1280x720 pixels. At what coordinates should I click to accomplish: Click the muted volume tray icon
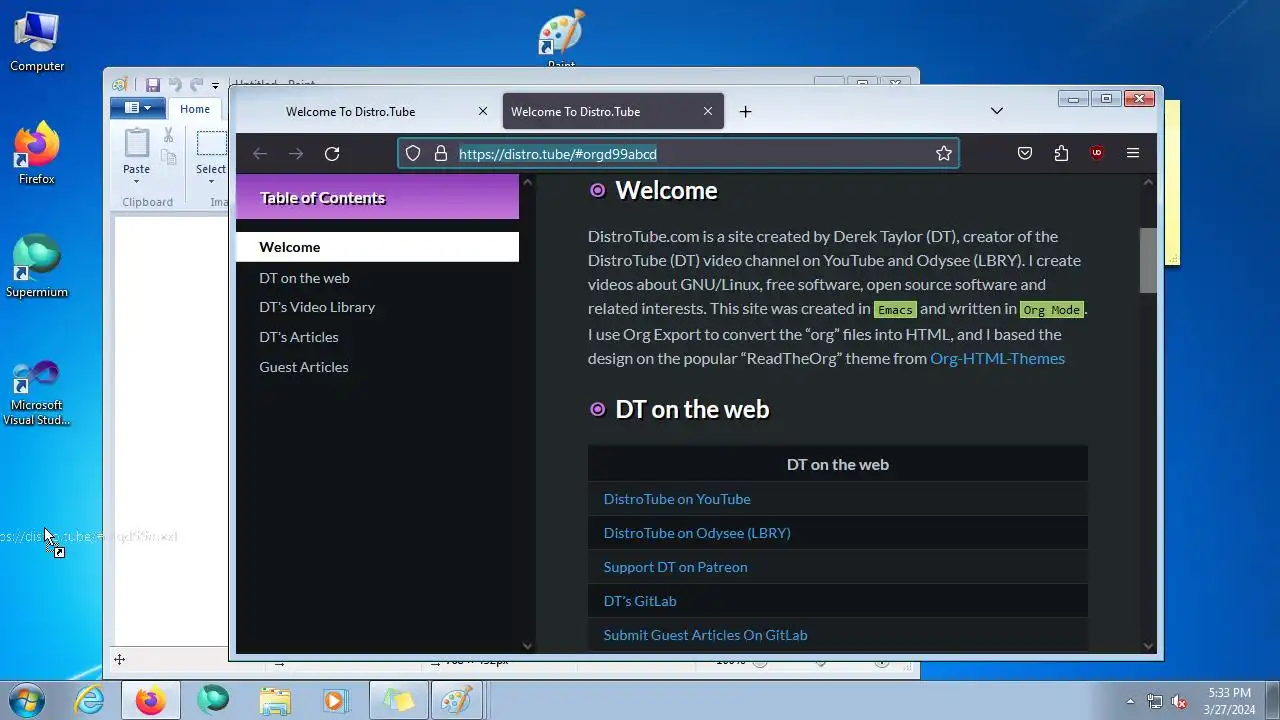(1180, 701)
